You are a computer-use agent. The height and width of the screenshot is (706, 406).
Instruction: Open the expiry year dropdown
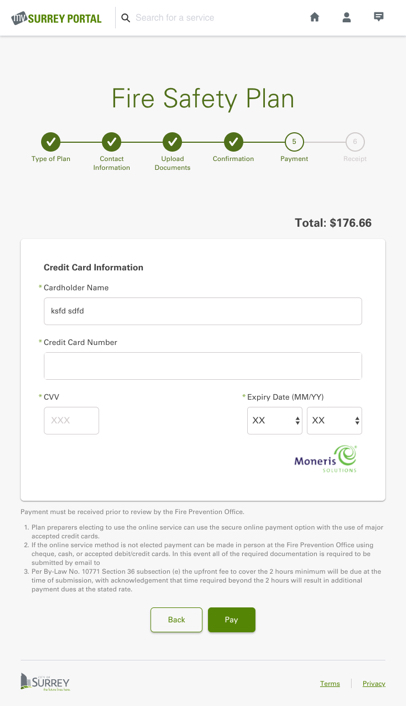click(334, 421)
